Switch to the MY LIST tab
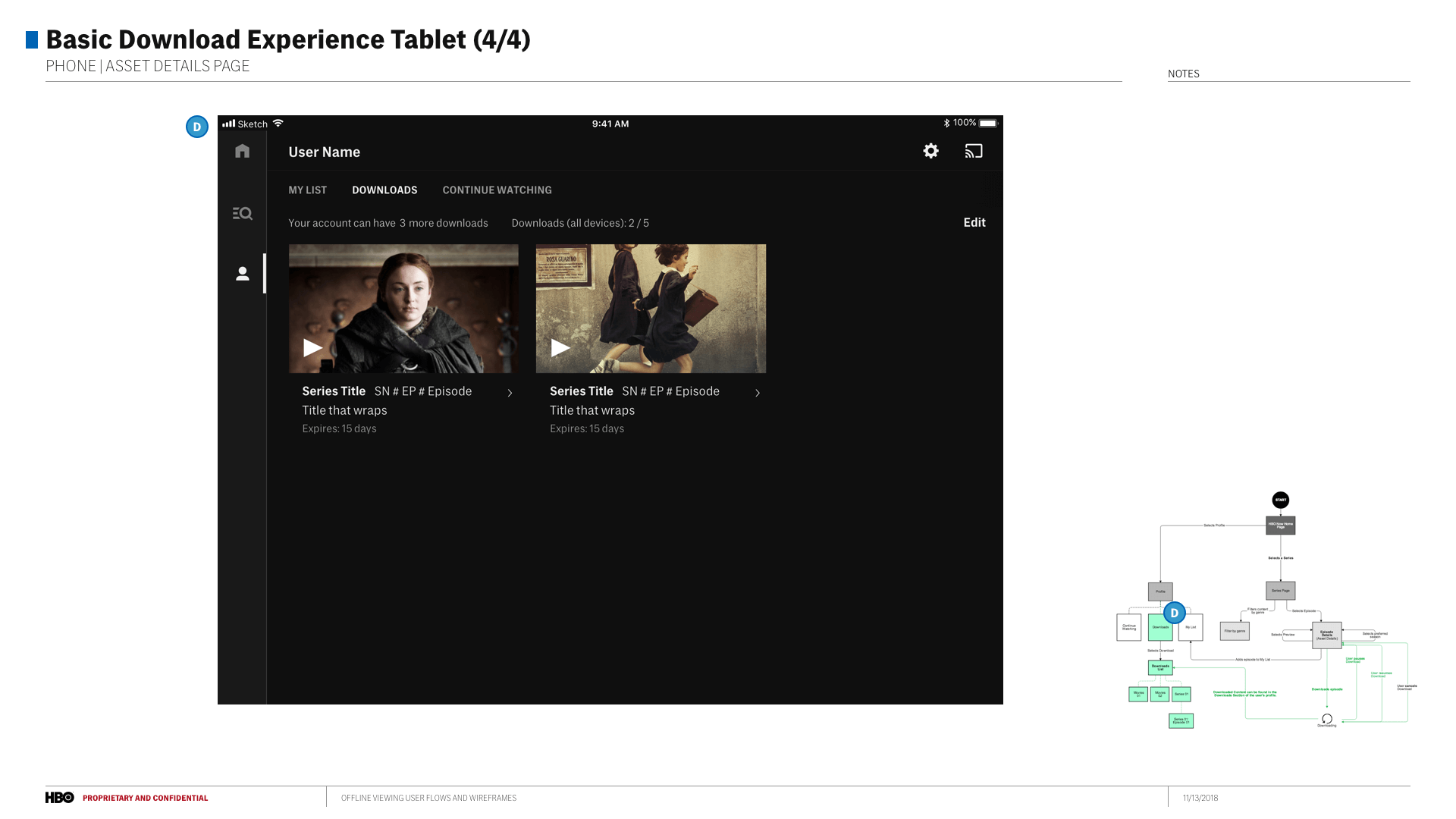Viewport: 1456px width, 819px height. point(307,190)
